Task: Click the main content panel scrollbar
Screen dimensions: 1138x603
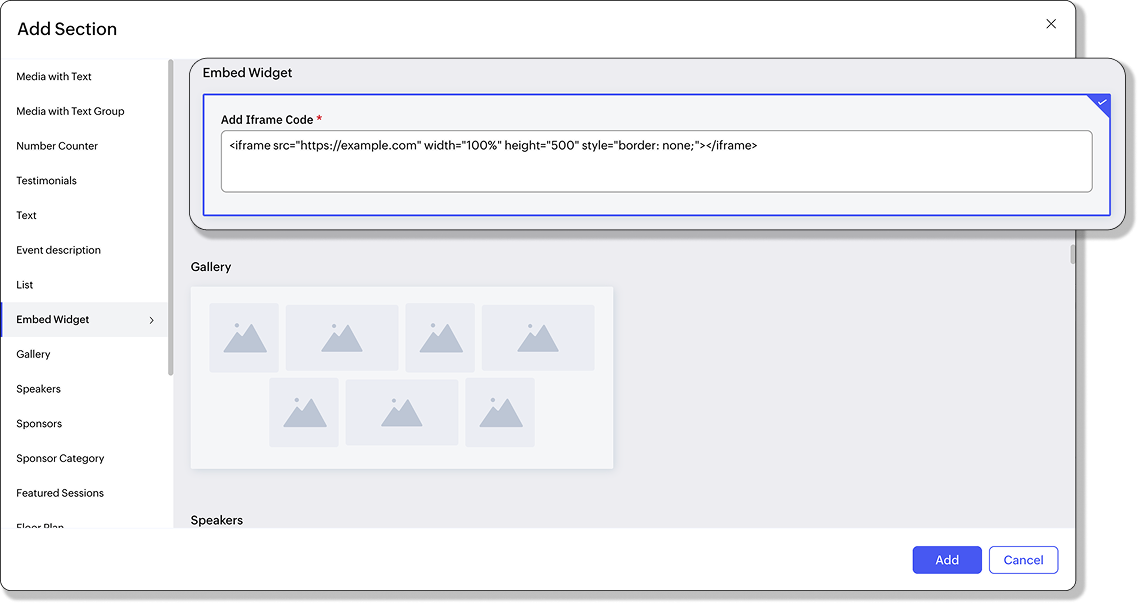Action: coord(1073,254)
